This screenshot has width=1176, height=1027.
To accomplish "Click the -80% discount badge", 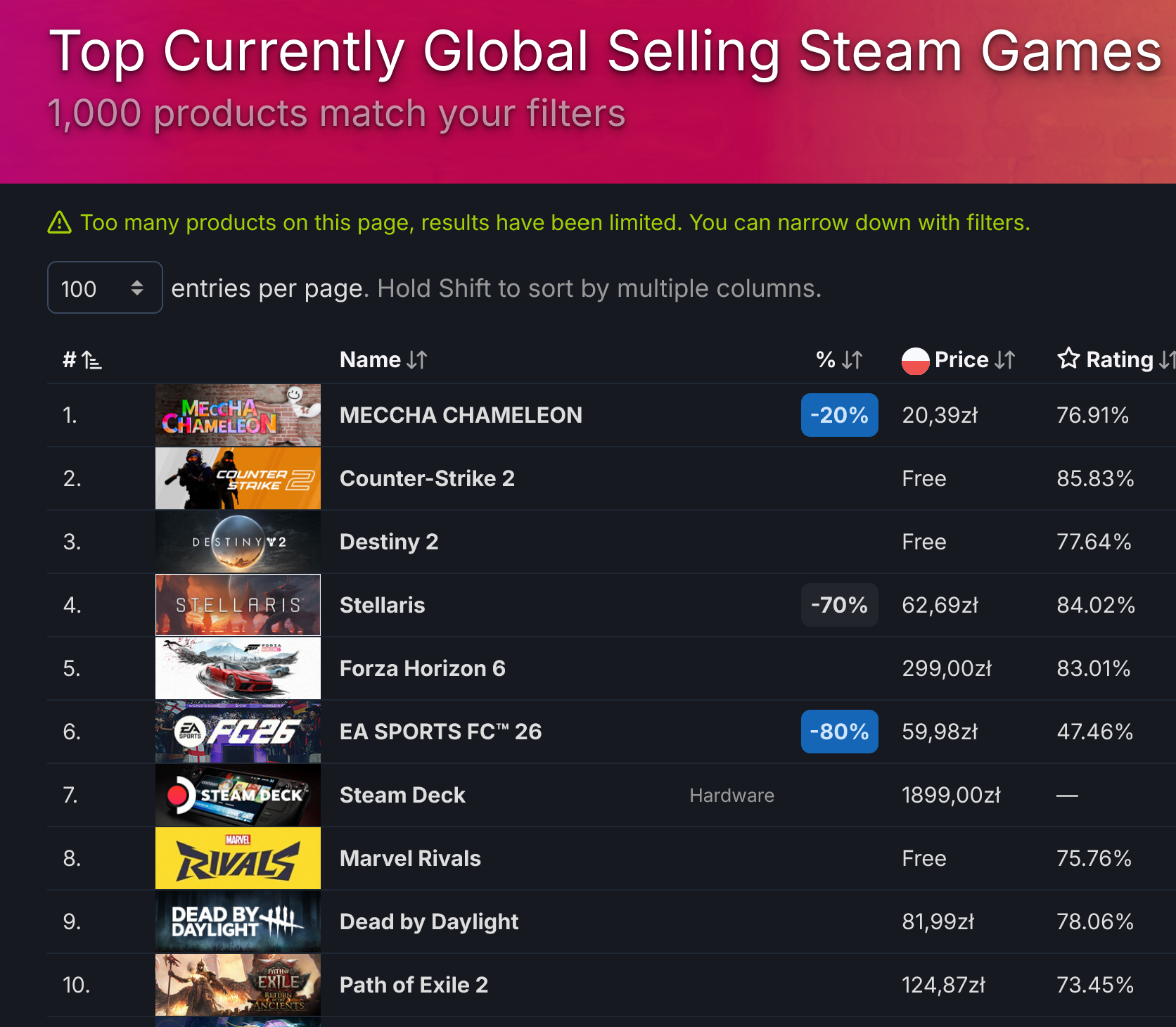I will click(x=839, y=732).
